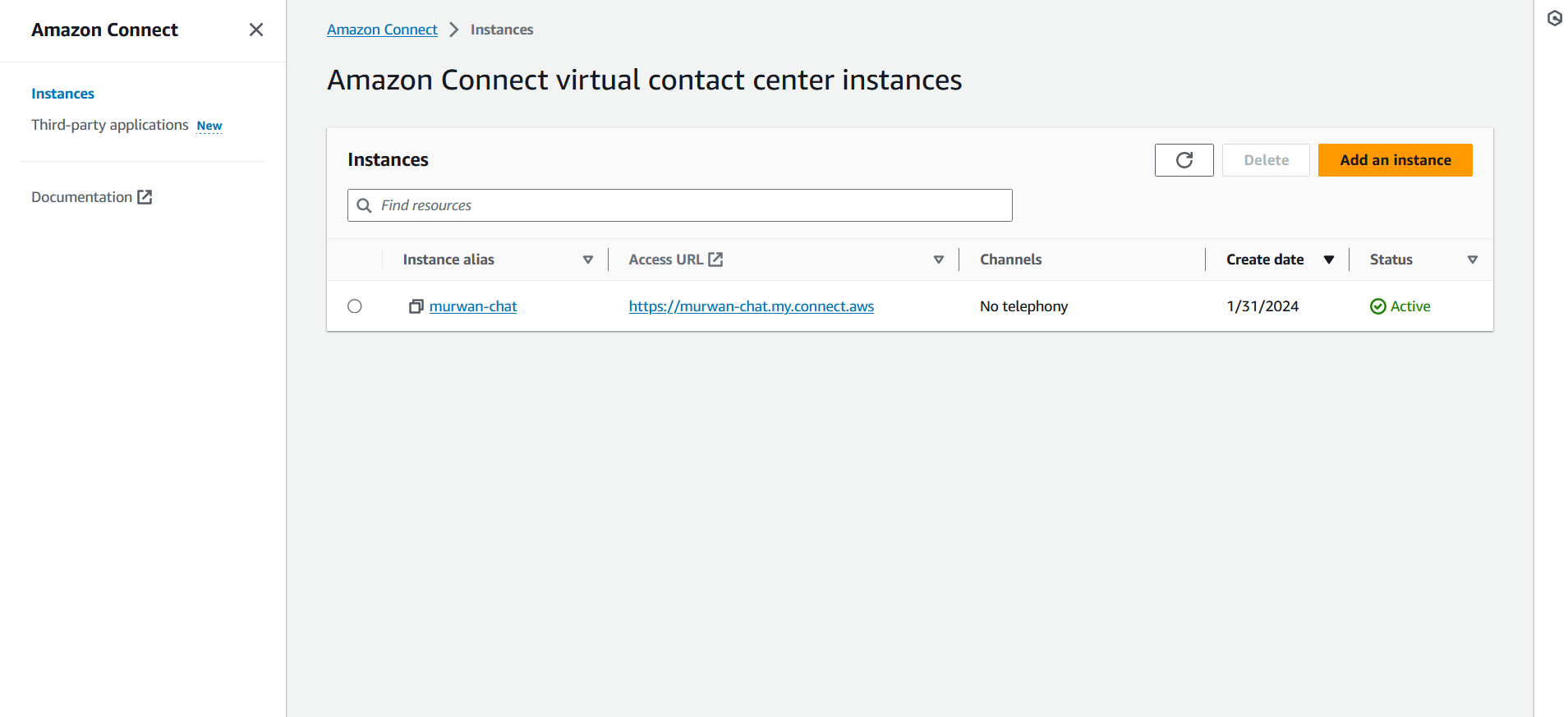This screenshot has height=717, width=1568.
Task: Click the hexagon icon in the right panel
Action: pyautogui.click(x=1555, y=18)
